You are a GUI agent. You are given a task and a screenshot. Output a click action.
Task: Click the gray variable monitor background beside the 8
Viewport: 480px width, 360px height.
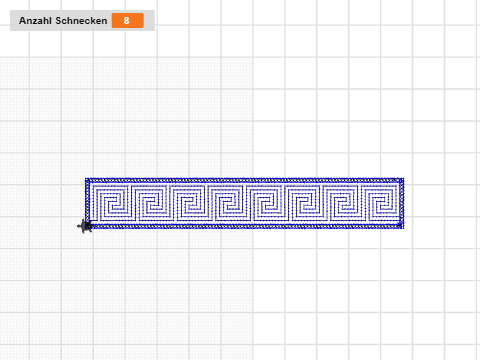click(x=149, y=21)
